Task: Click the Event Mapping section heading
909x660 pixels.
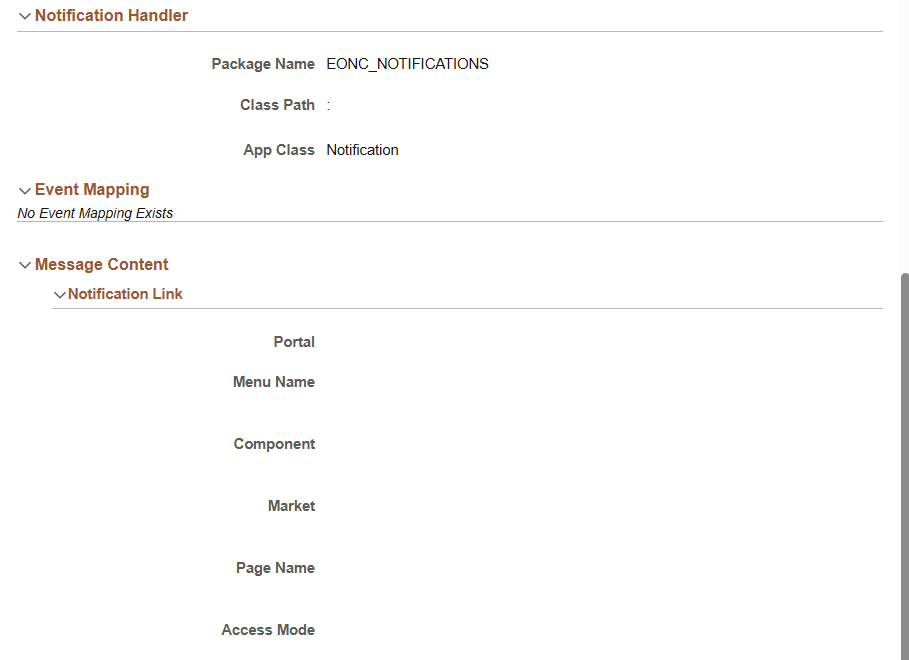Action: click(92, 189)
